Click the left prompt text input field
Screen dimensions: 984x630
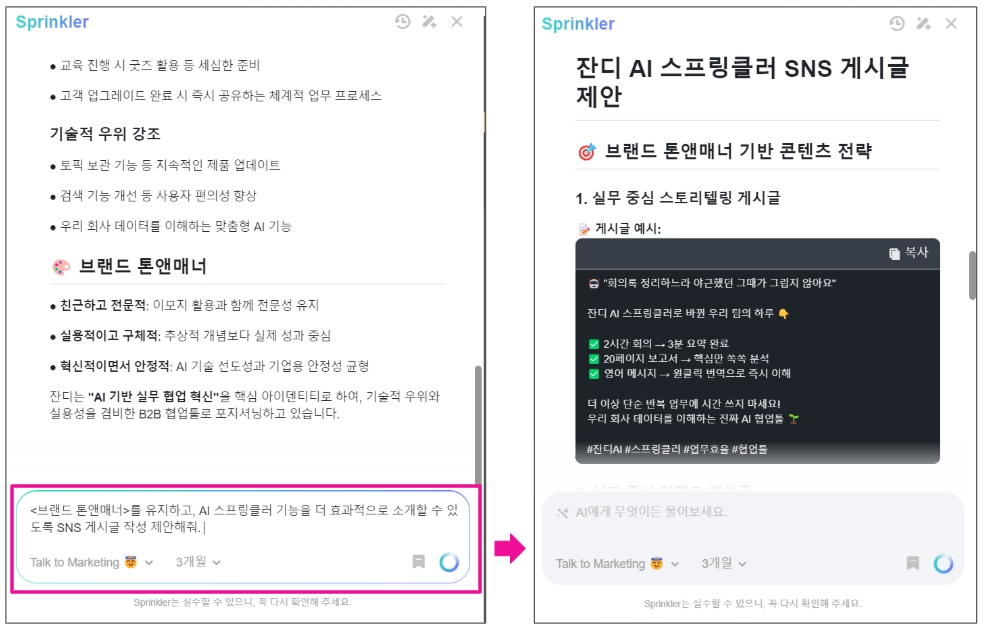pyautogui.click(x=243, y=518)
